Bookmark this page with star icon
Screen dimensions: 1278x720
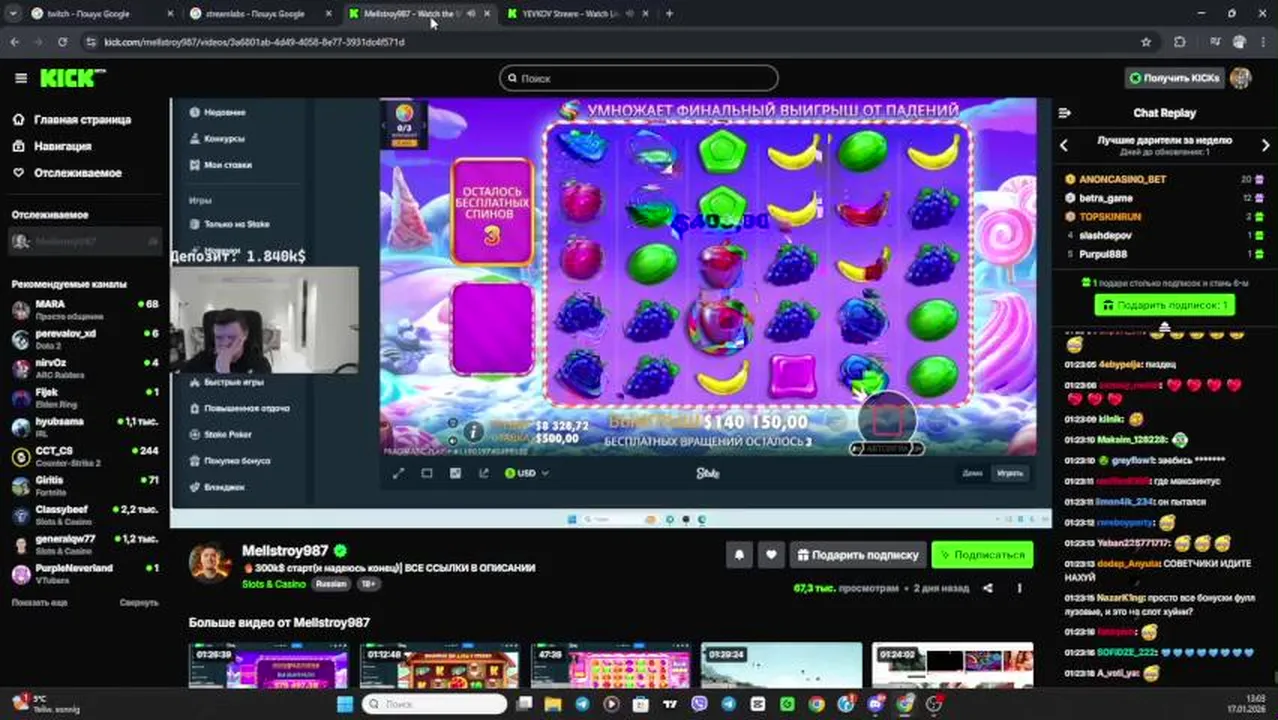tap(1146, 42)
